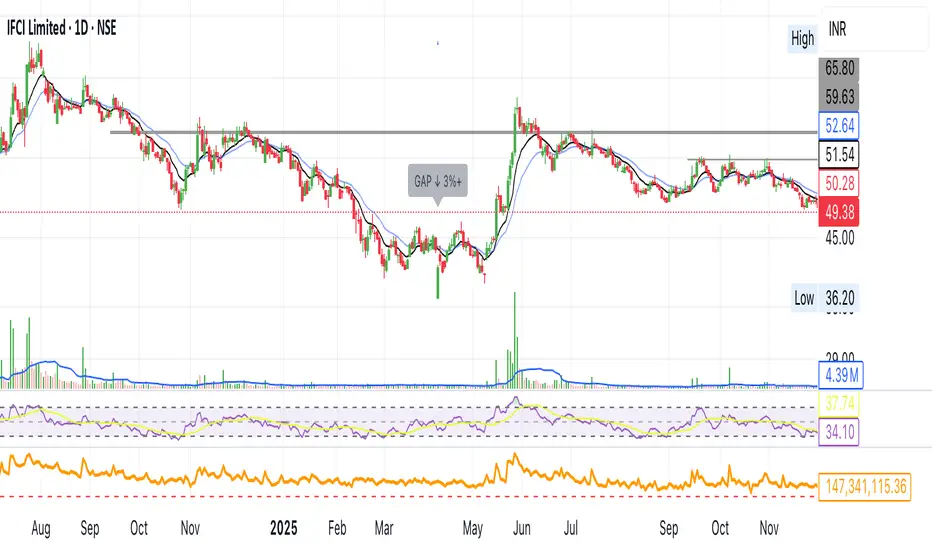This screenshot has height=550, width=932.
Task: Select the 59.63 price label
Action: coord(839,97)
